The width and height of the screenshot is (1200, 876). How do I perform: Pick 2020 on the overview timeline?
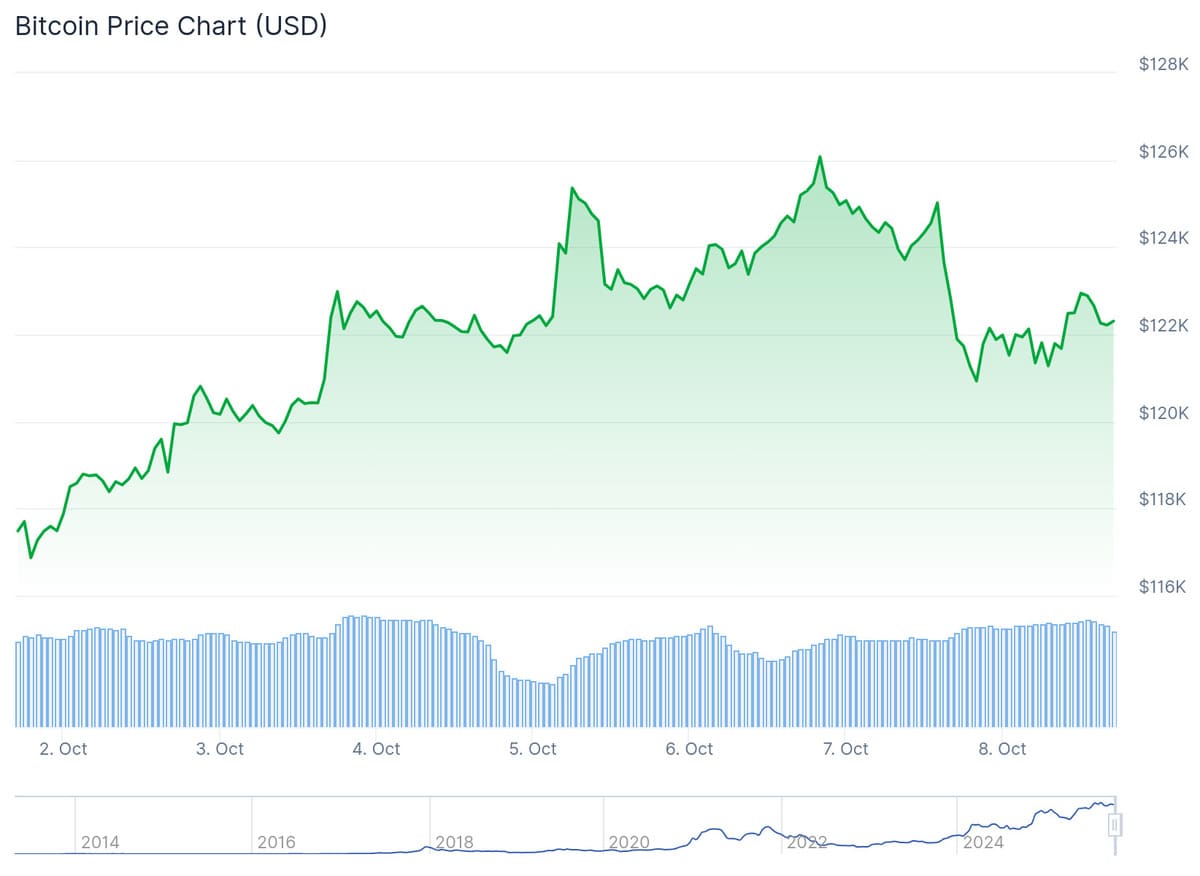(629, 843)
